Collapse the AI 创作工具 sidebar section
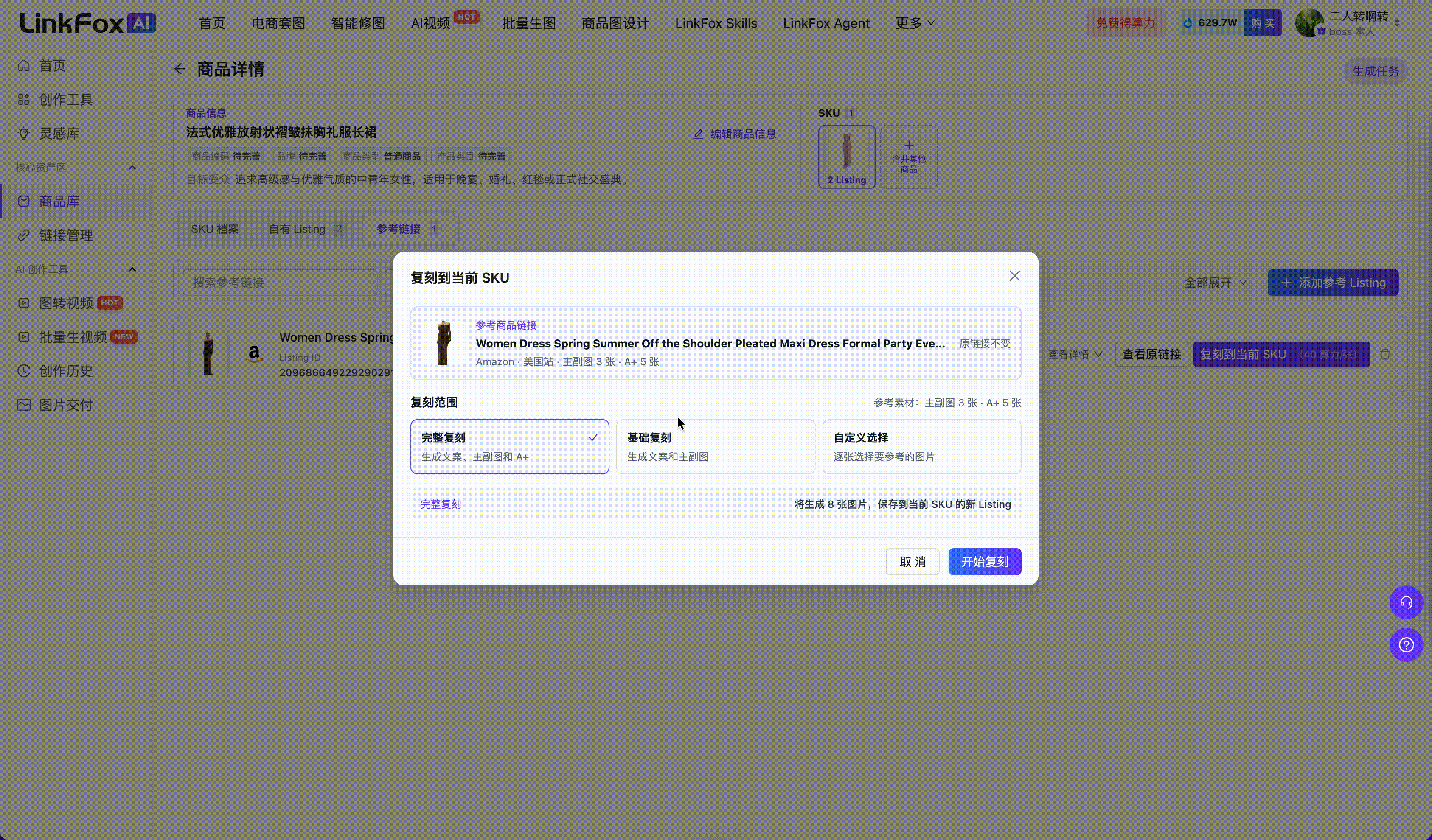The width and height of the screenshot is (1432, 840). coord(132,269)
